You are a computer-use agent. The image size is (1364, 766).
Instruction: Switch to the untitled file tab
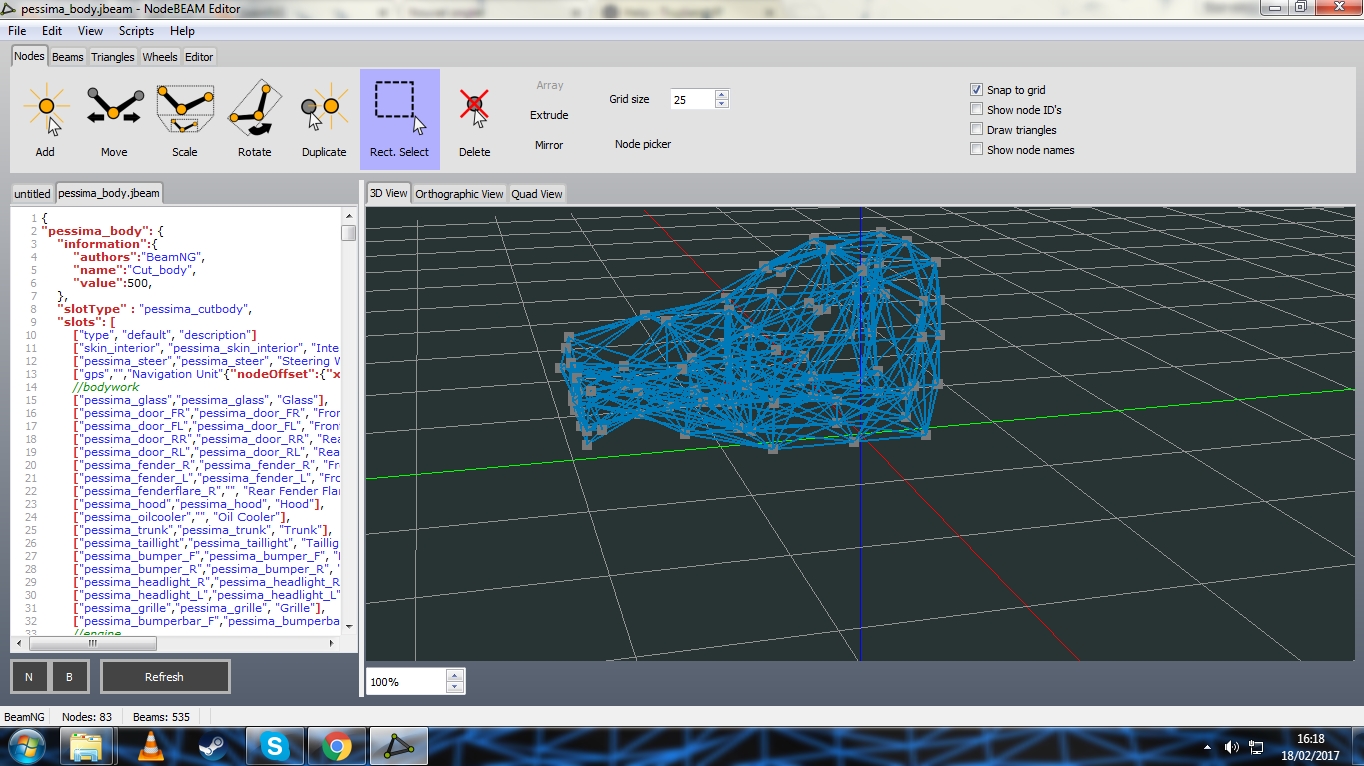coord(32,194)
